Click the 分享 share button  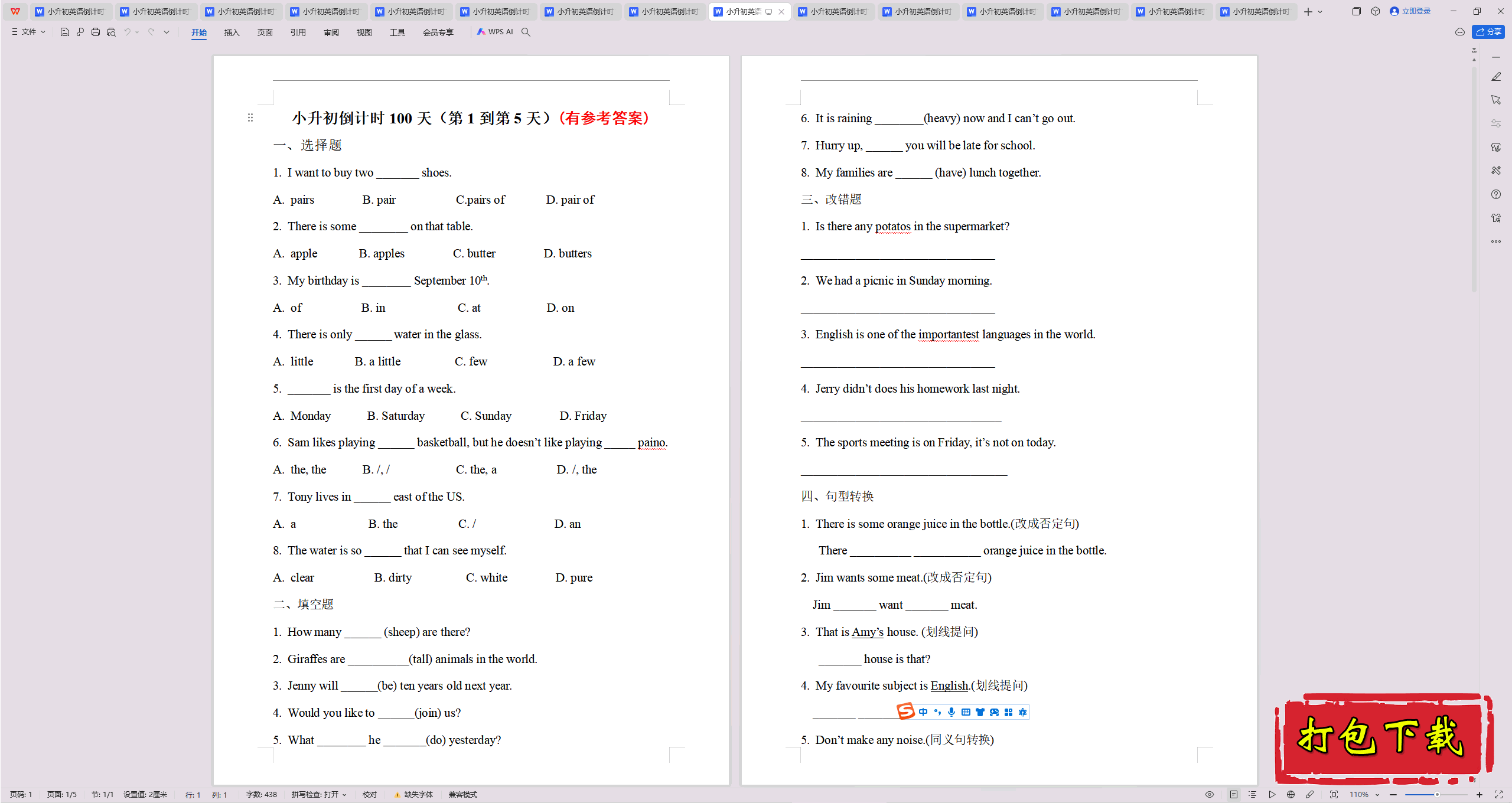[1488, 32]
